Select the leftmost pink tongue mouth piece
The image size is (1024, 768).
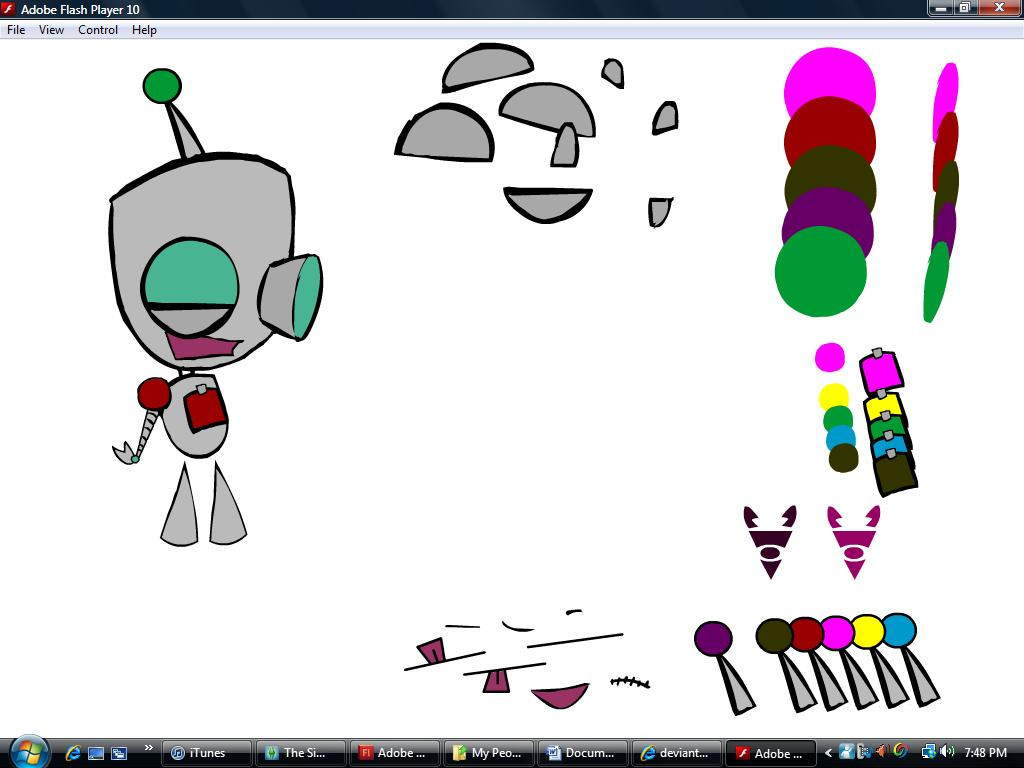pos(432,650)
